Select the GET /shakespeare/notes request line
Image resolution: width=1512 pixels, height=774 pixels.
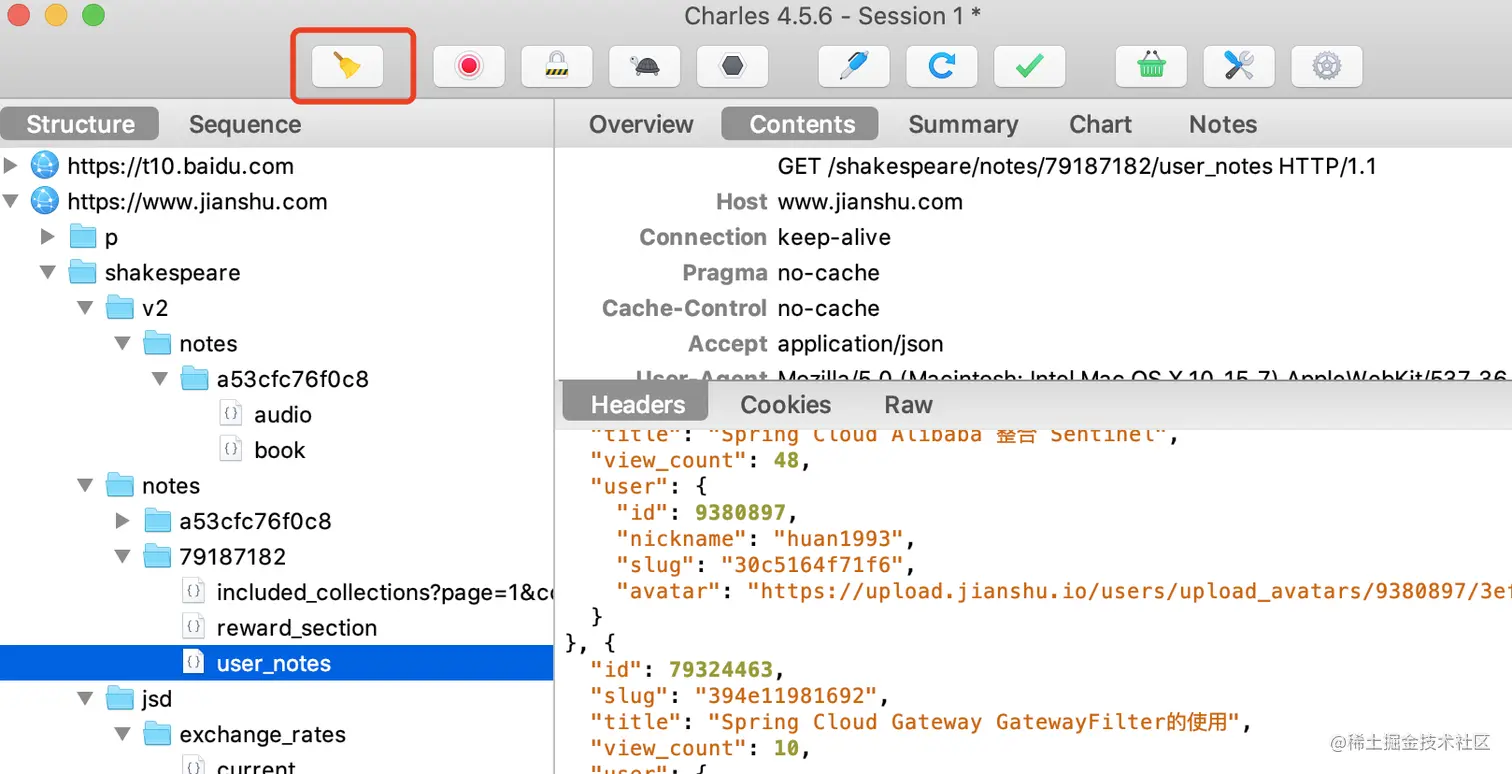click(x=1077, y=166)
